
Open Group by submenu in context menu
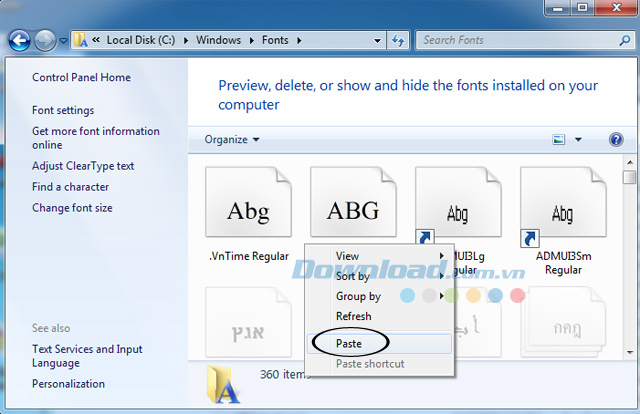pos(380,296)
